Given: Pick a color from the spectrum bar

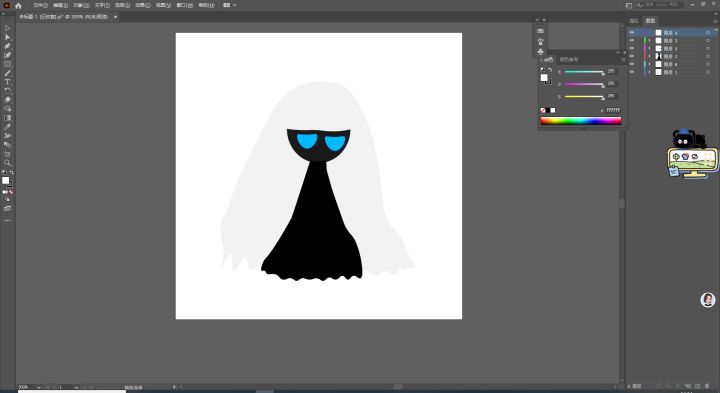Looking at the screenshot, I should pos(581,121).
